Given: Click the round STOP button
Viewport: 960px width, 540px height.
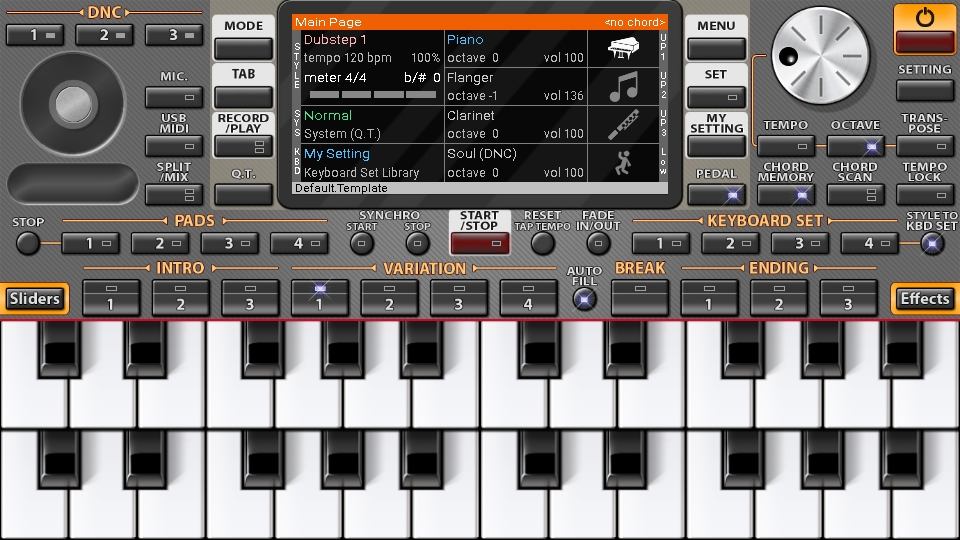Looking at the screenshot, I should click(28, 243).
